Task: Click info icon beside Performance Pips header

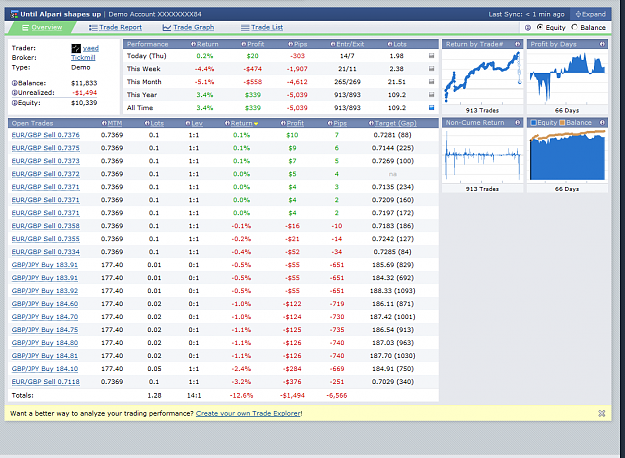Action: 291,44
